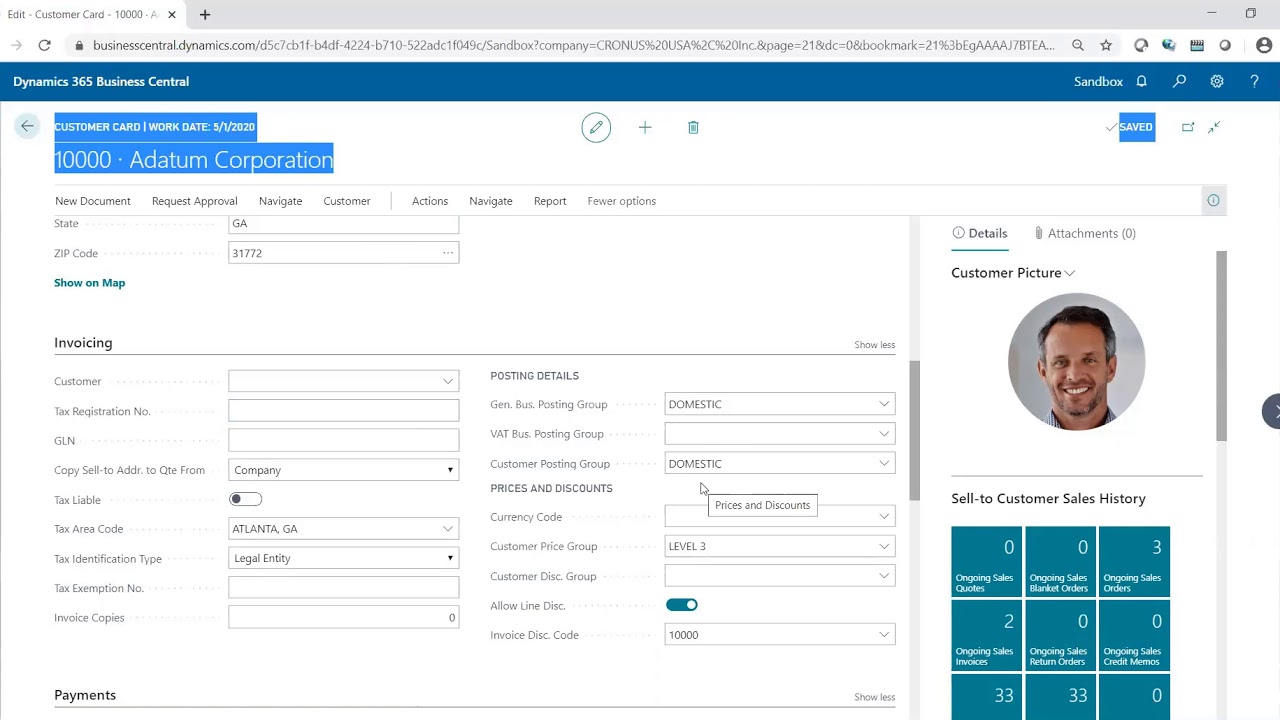Click the plus icon to create new customer
This screenshot has height=720, width=1280.
tap(645, 127)
